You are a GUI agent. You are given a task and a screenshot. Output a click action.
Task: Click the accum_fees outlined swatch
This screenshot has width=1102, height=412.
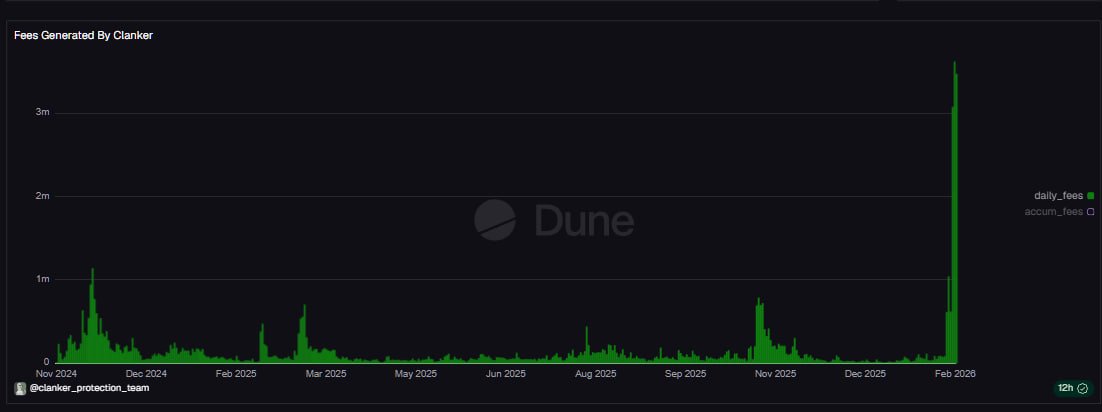1091,212
